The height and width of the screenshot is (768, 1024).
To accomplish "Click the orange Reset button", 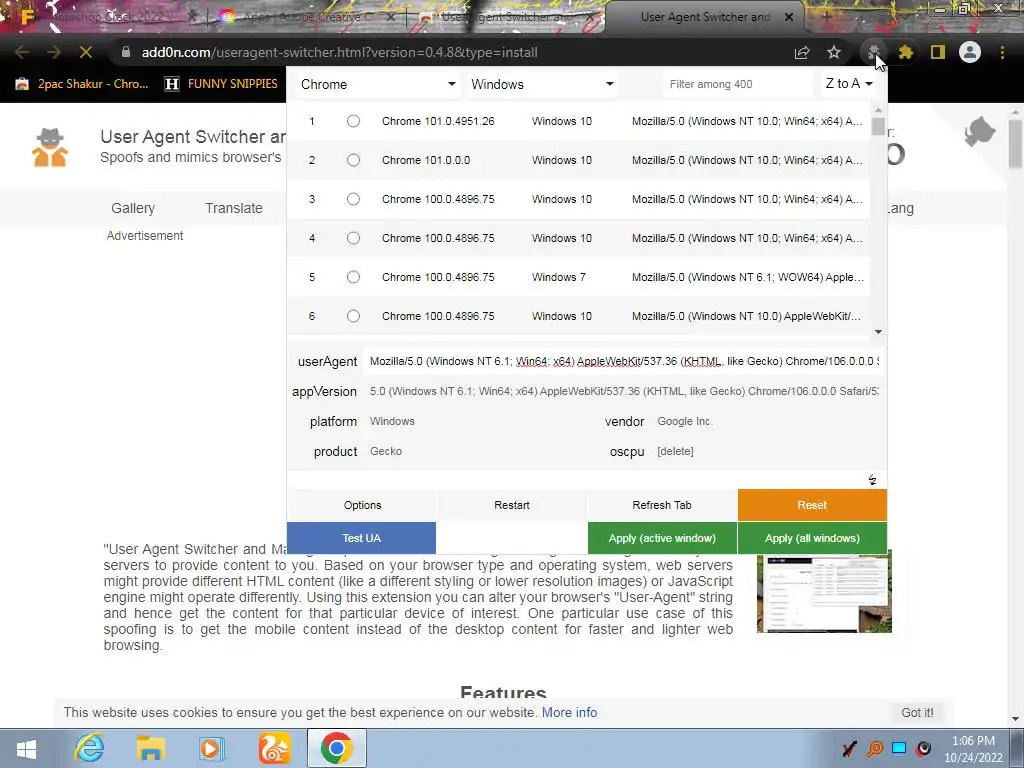I will 812,505.
